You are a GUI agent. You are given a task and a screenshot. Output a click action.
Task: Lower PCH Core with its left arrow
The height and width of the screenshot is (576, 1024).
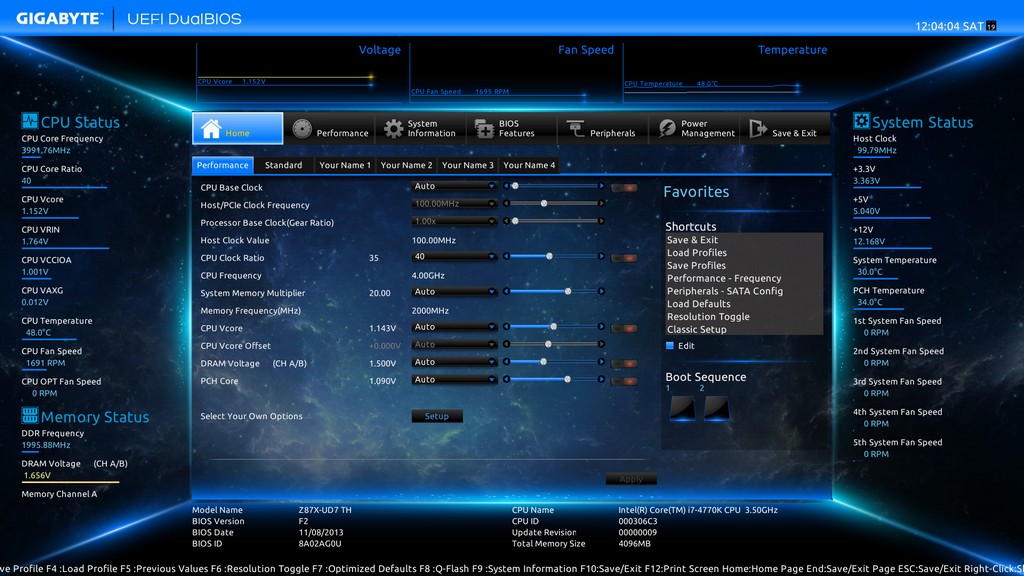506,379
